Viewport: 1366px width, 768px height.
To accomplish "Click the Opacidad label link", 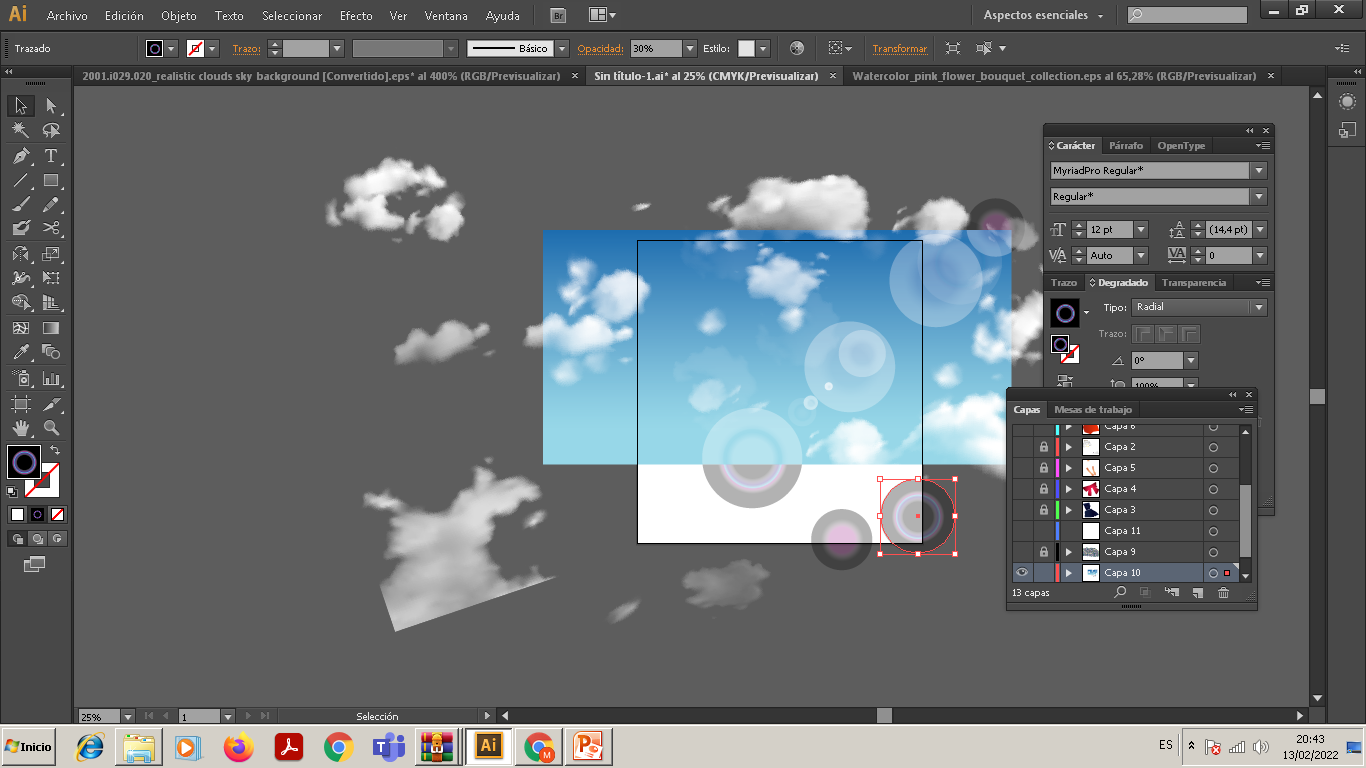I will coord(601,48).
